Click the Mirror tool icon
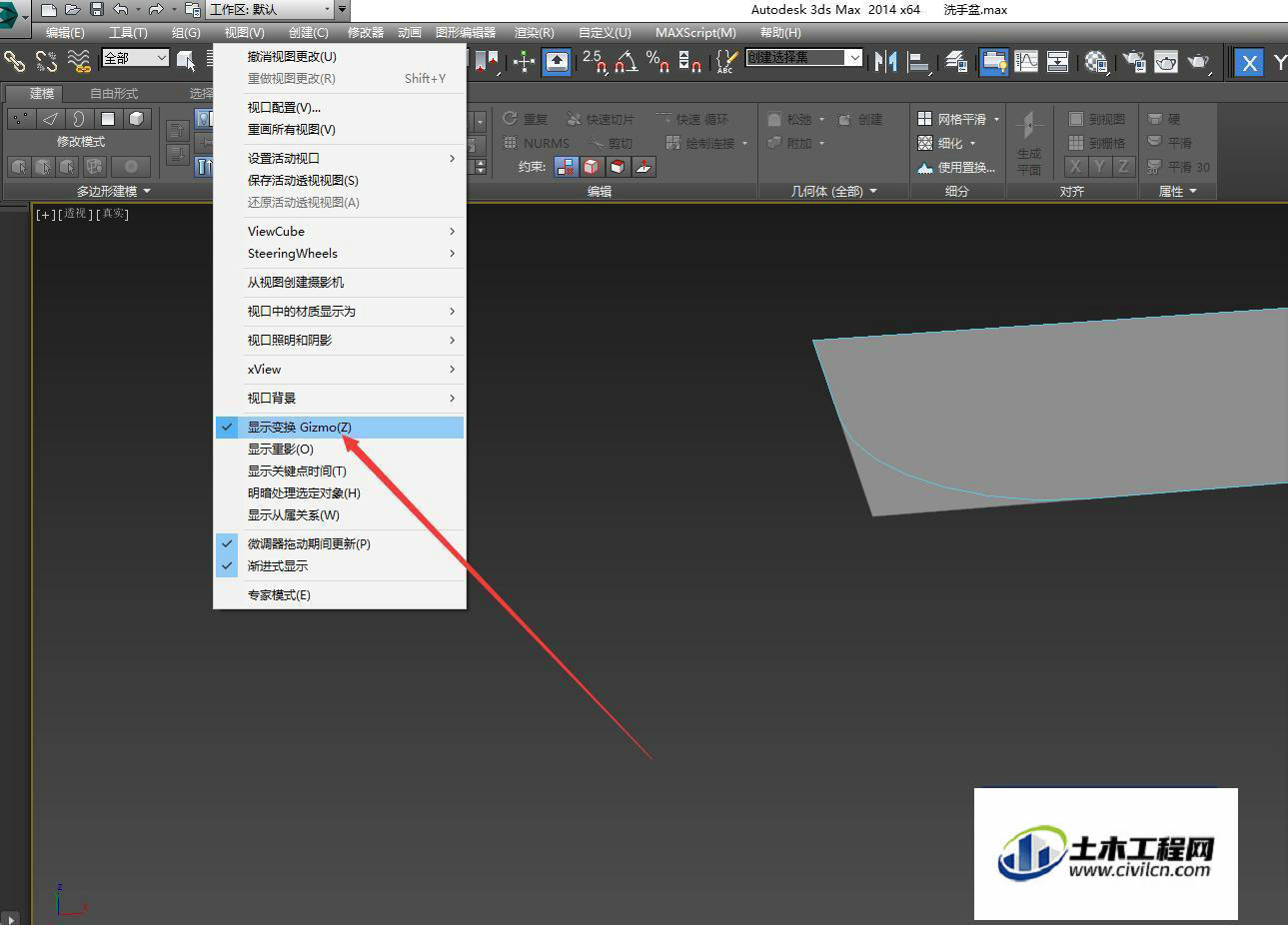1288x925 pixels. pos(885,62)
